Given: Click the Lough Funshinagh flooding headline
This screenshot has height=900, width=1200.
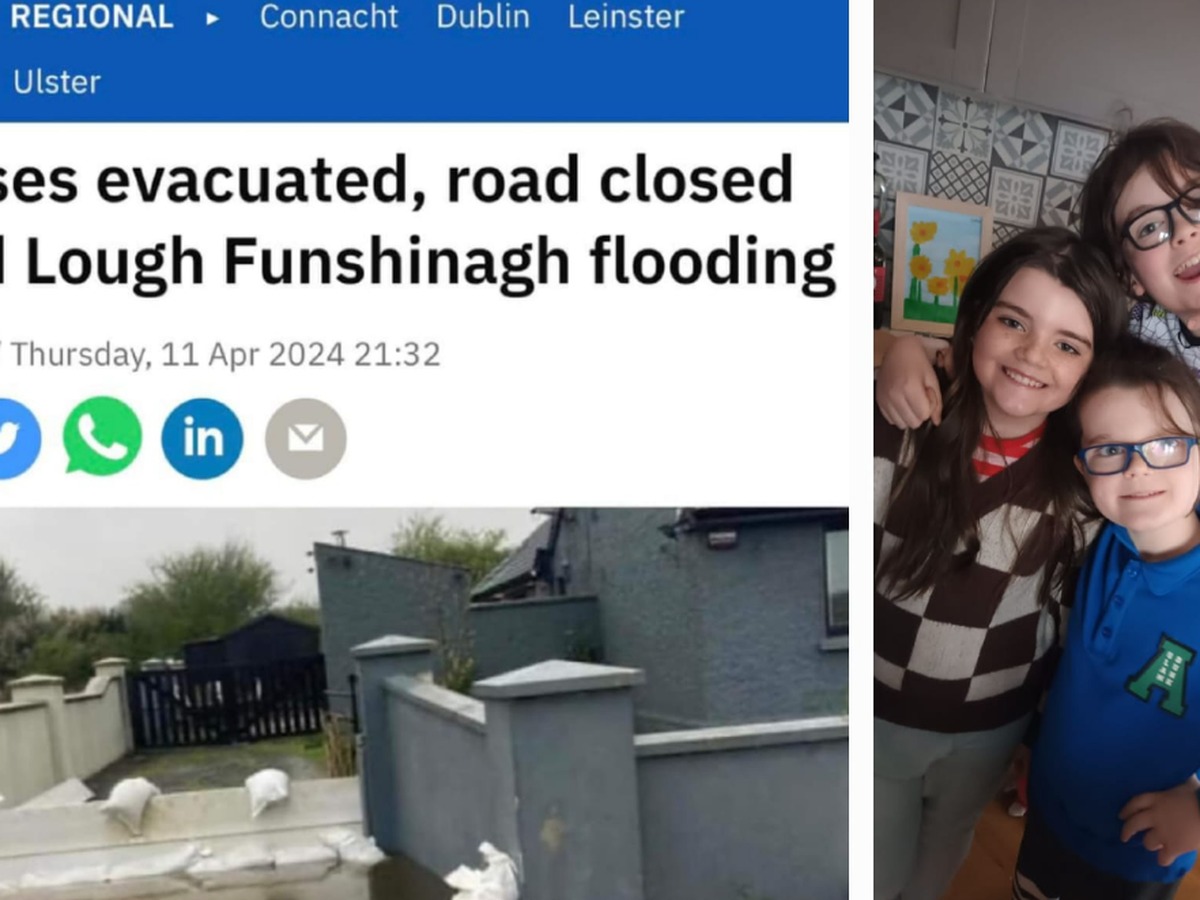Looking at the screenshot, I should coord(418,222).
